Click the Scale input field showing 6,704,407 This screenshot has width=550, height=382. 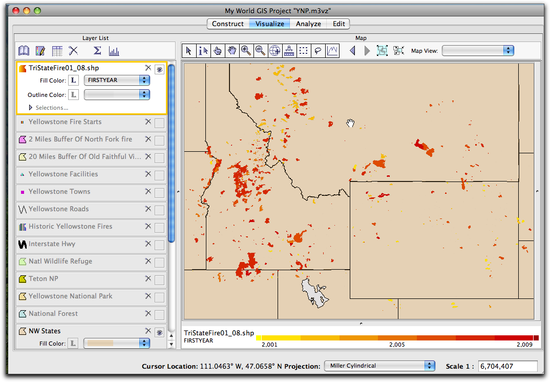coord(508,366)
